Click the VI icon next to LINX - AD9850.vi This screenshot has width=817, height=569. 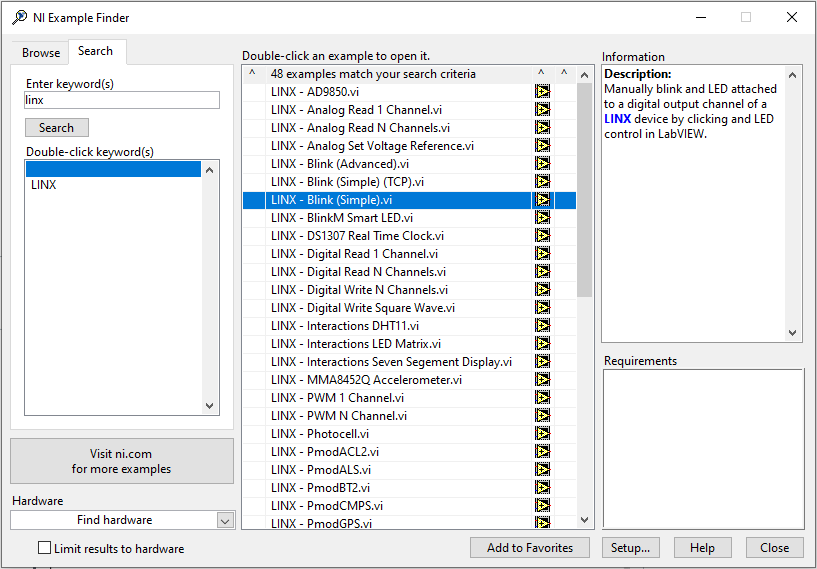tap(542, 92)
